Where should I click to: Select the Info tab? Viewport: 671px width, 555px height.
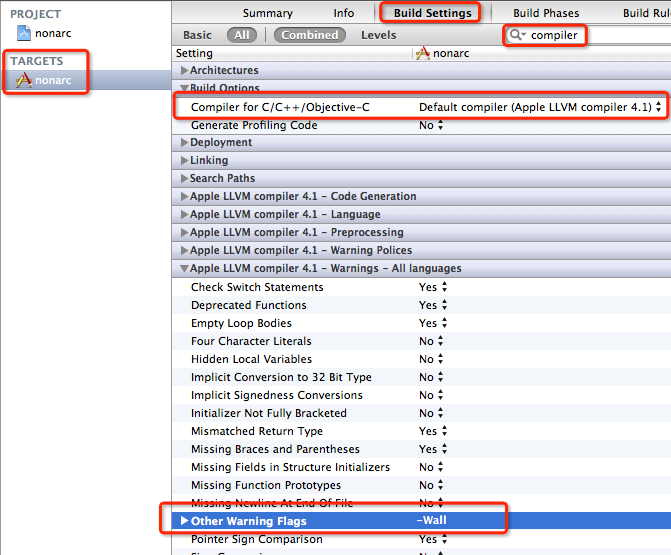click(x=344, y=13)
